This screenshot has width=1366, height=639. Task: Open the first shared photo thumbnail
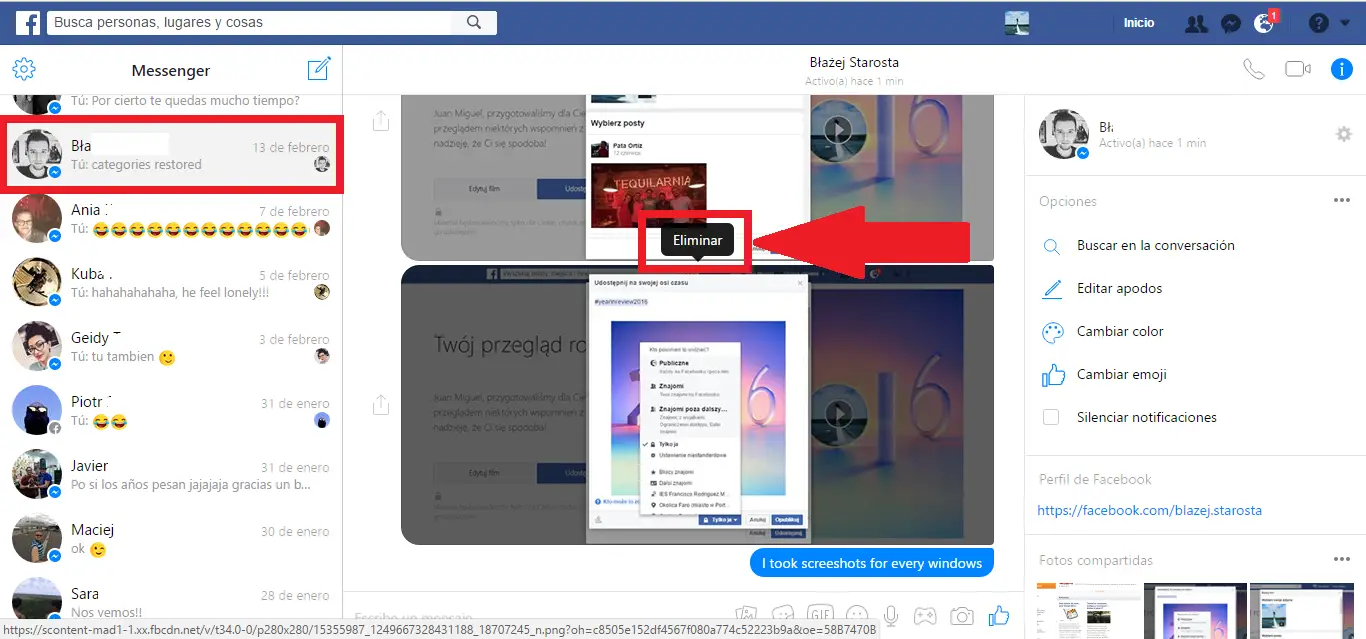1087,611
